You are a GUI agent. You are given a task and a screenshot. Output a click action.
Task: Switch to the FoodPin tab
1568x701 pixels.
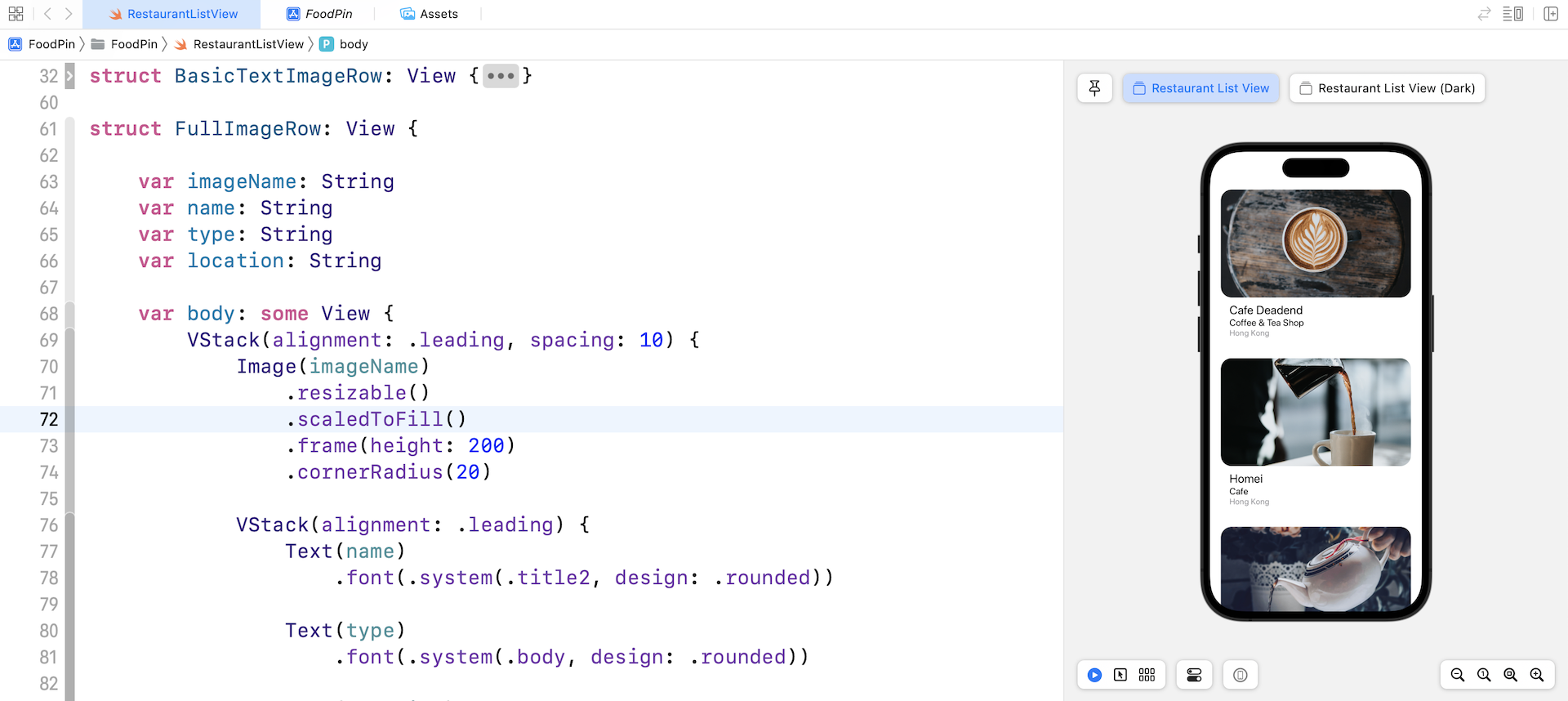click(x=319, y=14)
